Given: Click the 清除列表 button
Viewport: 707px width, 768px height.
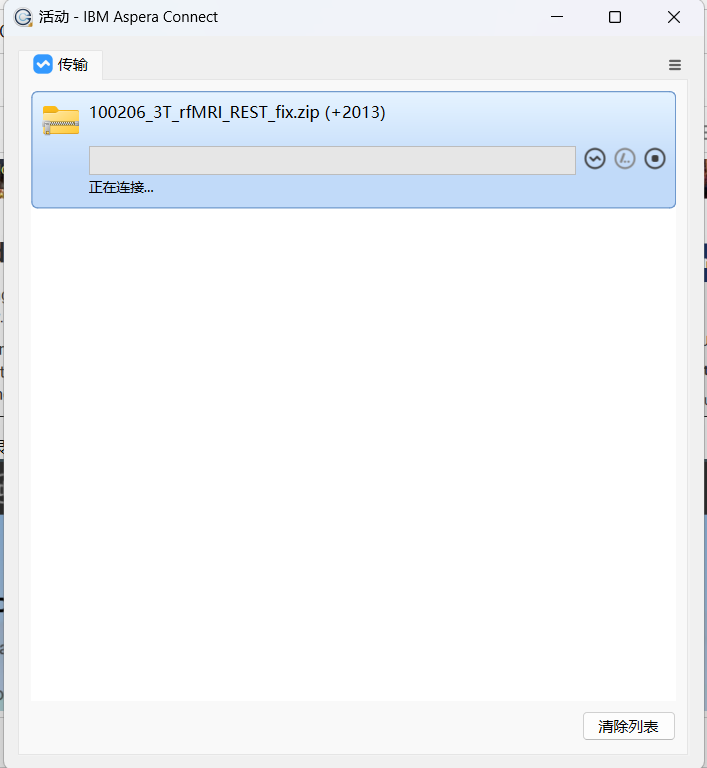Looking at the screenshot, I should click(629, 726).
